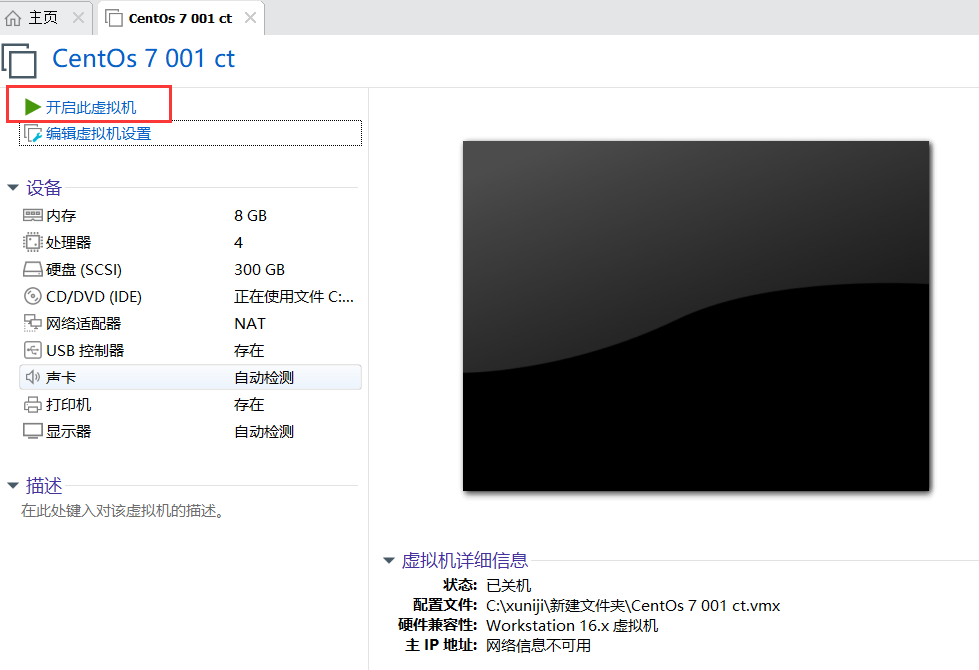
Task: Click the 显示器 monitor icon
Action: click(32, 431)
